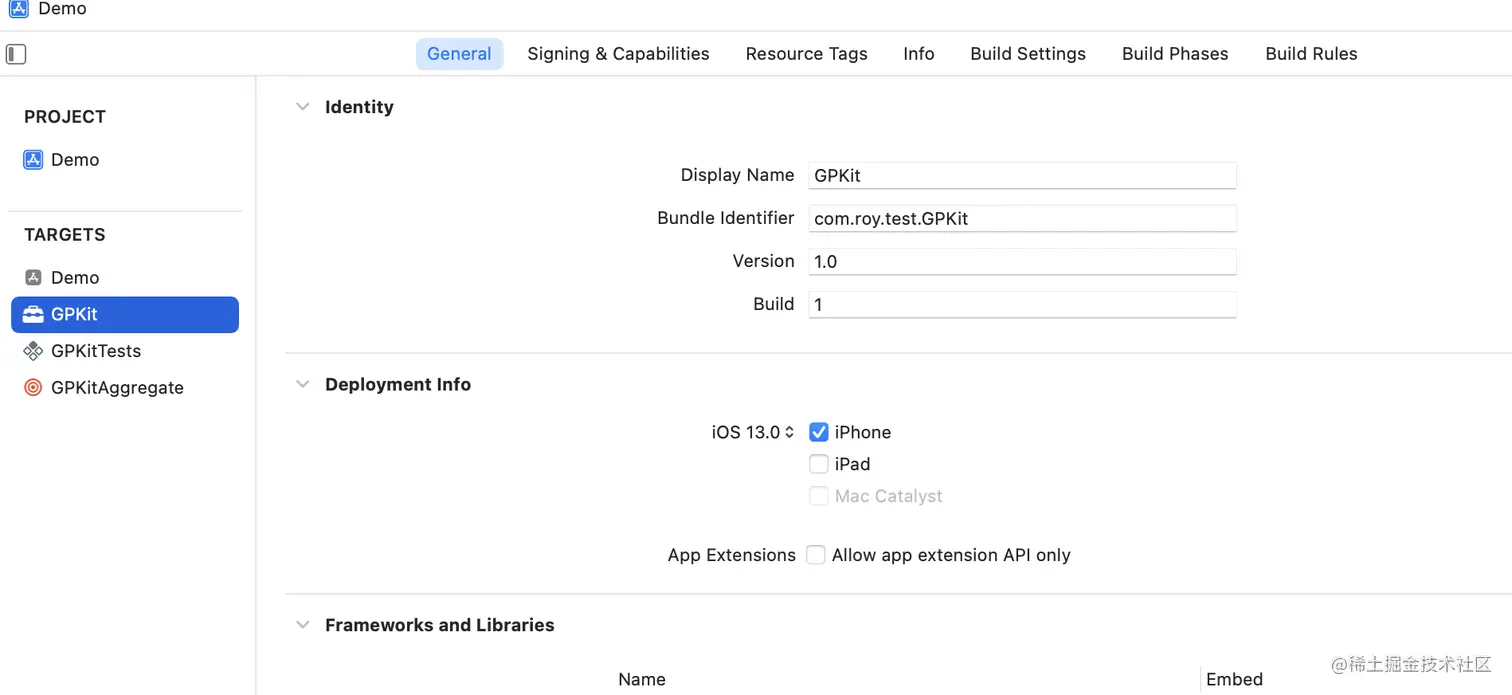Click the GPKitAggregate bullseye icon
The height and width of the screenshot is (695, 1512).
33,388
